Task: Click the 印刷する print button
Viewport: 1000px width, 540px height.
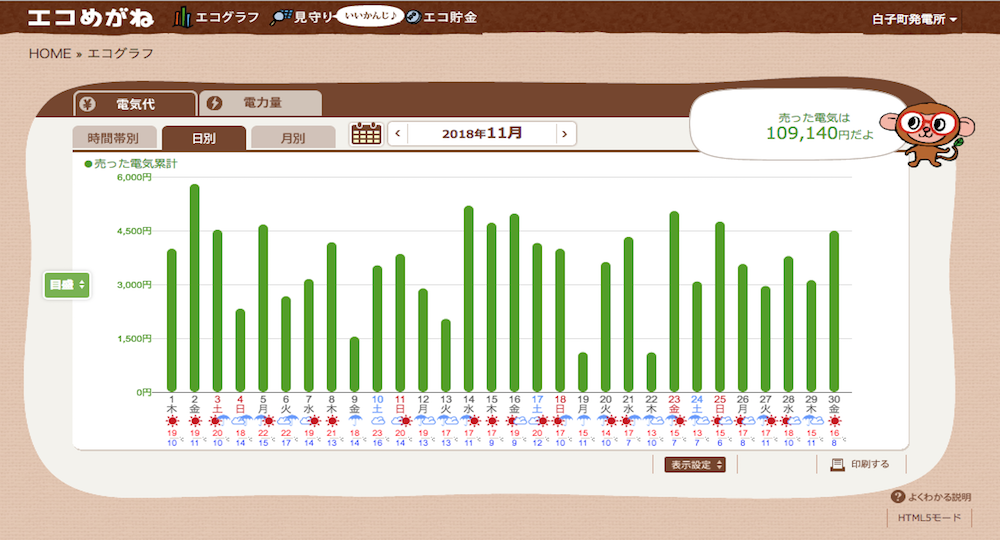Action: point(860,464)
